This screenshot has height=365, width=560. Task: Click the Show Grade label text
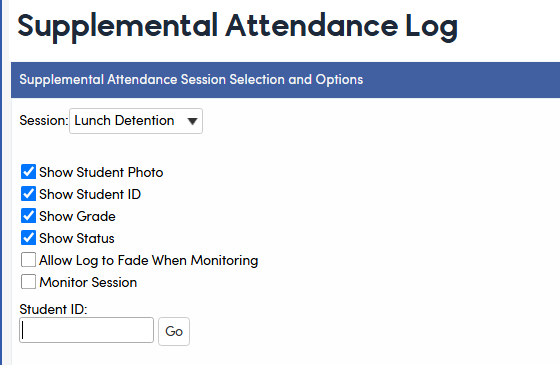pos(78,216)
